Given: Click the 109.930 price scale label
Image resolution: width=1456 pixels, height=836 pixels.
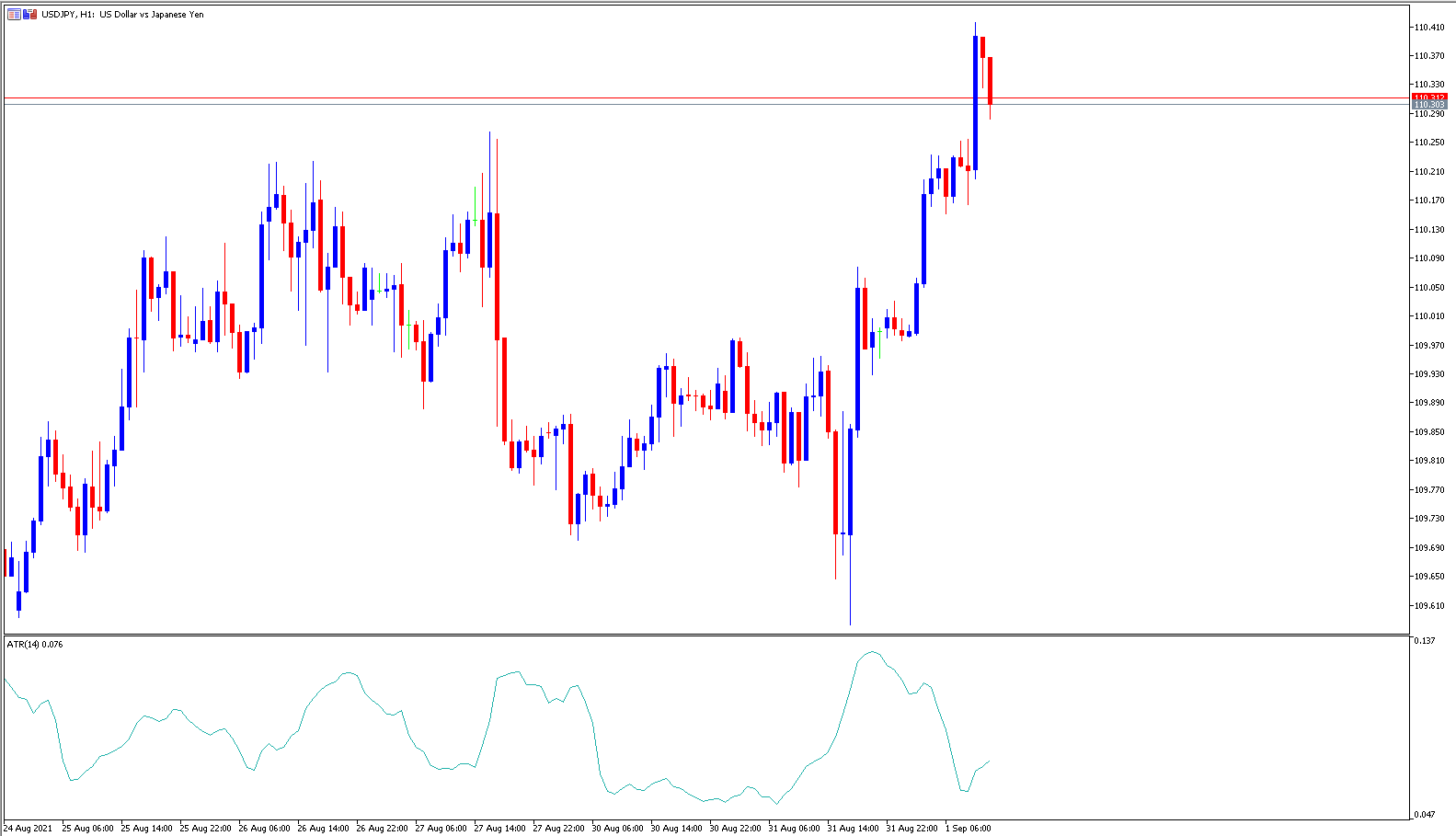Looking at the screenshot, I should (1428, 374).
